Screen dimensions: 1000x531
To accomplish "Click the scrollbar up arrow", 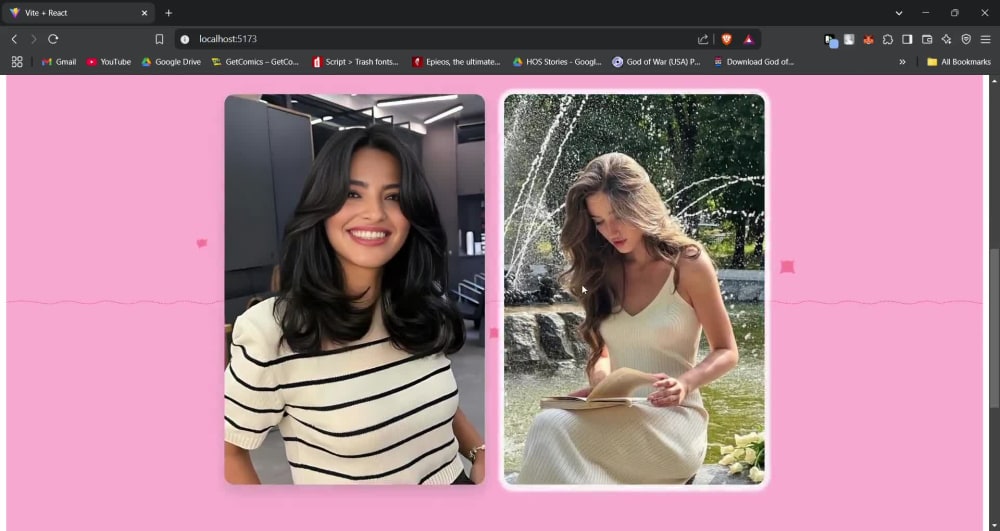I will click(x=994, y=81).
